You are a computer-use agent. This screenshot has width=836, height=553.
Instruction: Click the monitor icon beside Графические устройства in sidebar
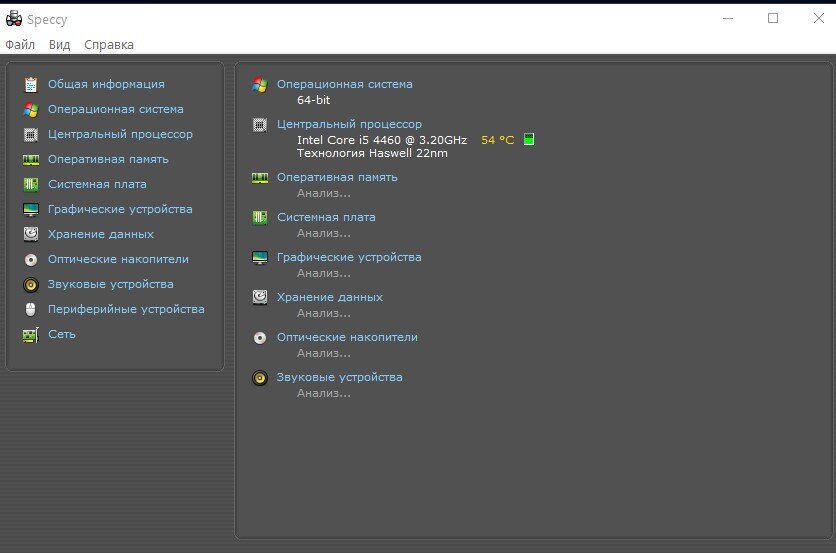[31, 210]
